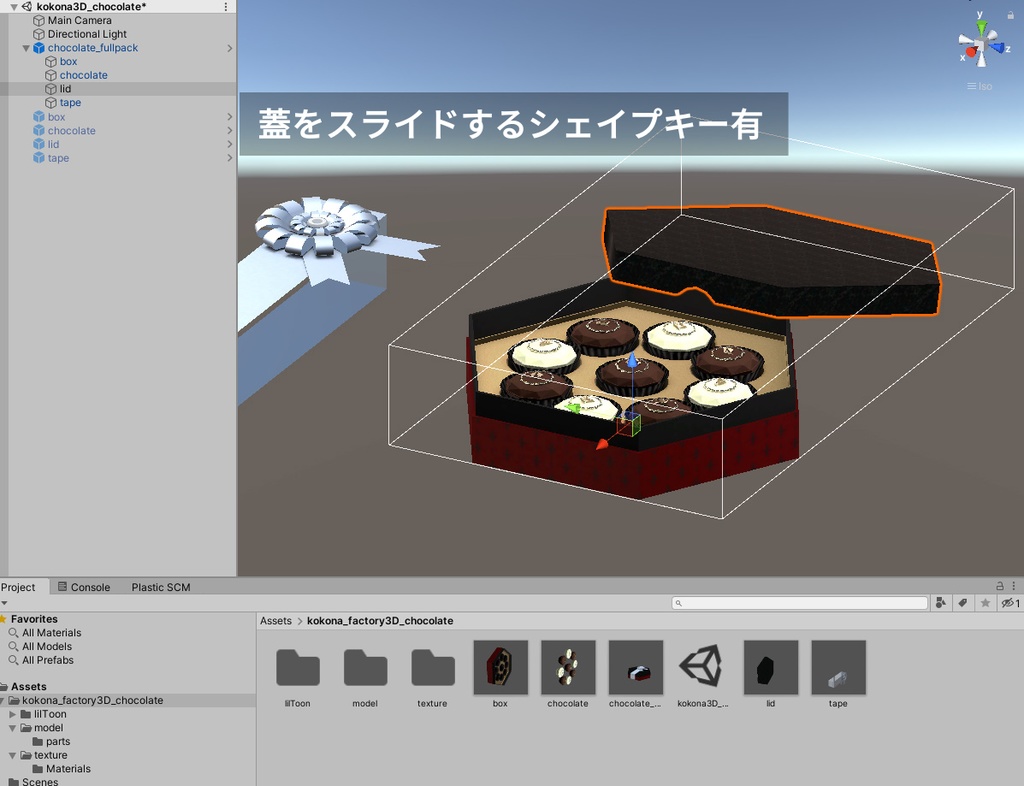Open the Hierarchy panel three-dot menu

coord(226,6)
